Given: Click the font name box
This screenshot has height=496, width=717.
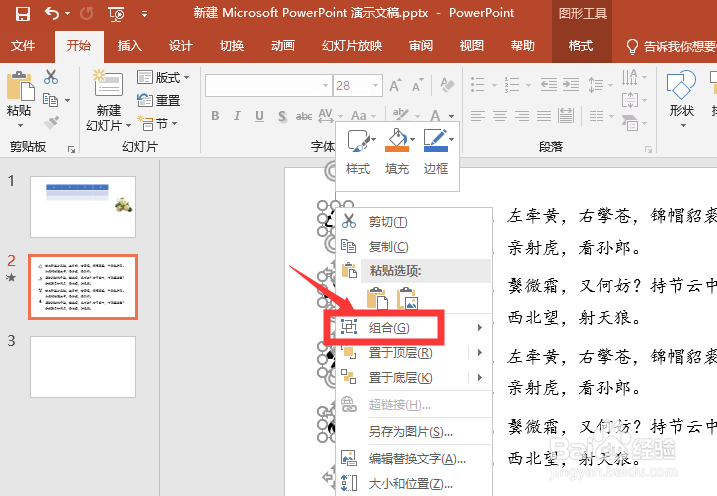Looking at the screenshot, I should (x=268, y=85).
